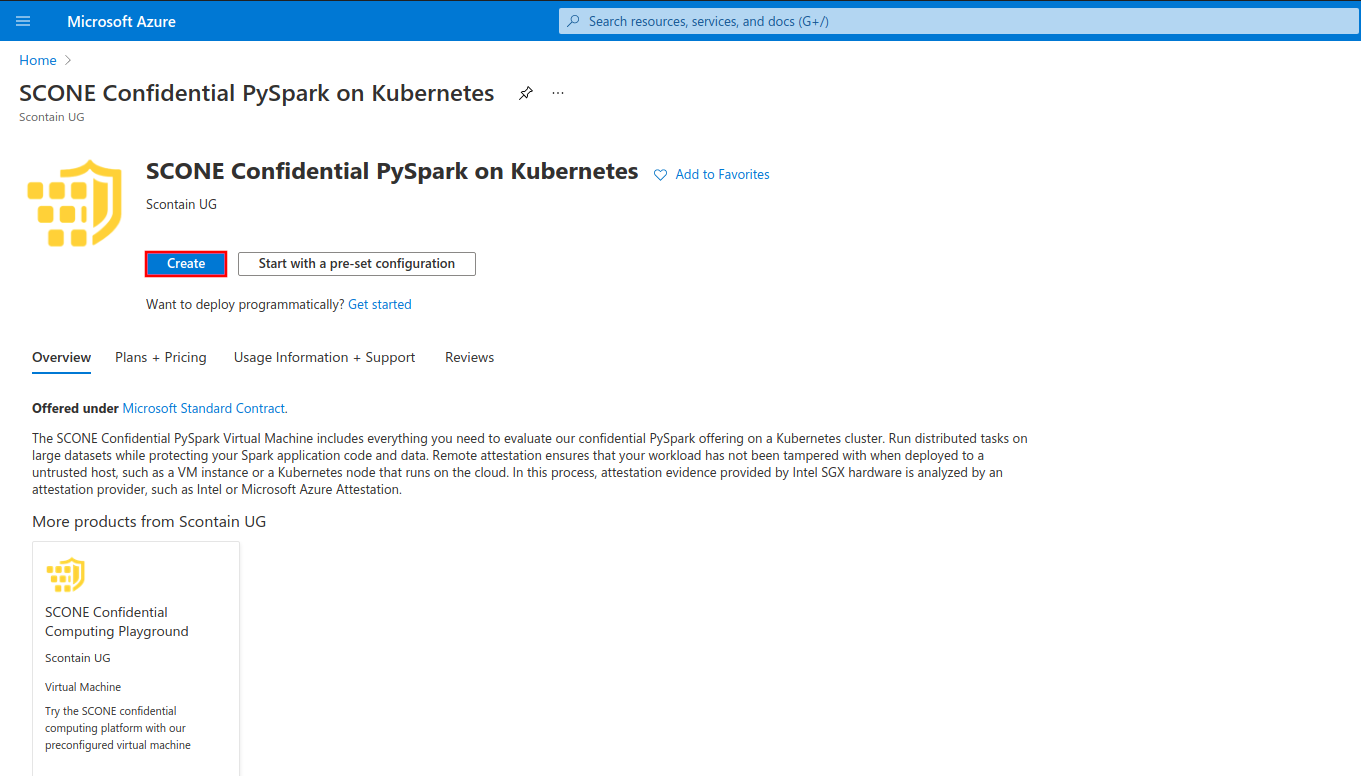
Task: Click the shield icon on the Playground card
Action: click(66, 575)
